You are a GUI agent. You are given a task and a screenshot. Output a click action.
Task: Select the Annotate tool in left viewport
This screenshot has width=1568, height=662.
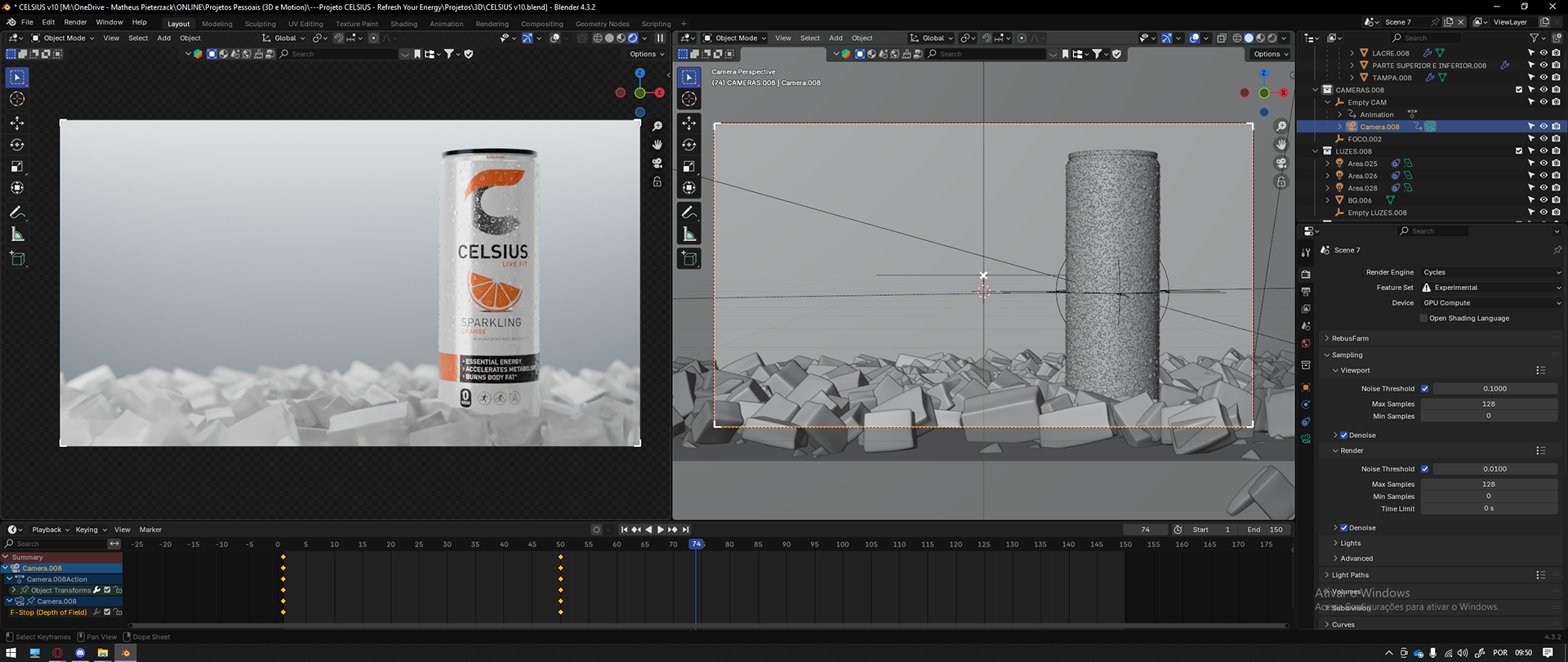[17, 212]
